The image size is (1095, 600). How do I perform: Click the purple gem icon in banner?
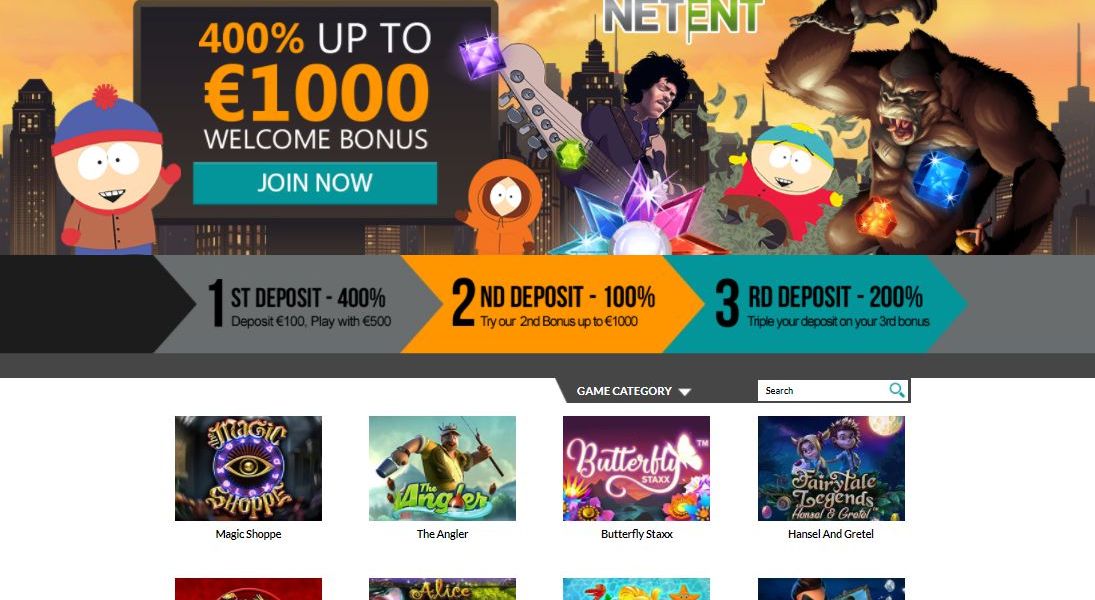pos(482,56)
